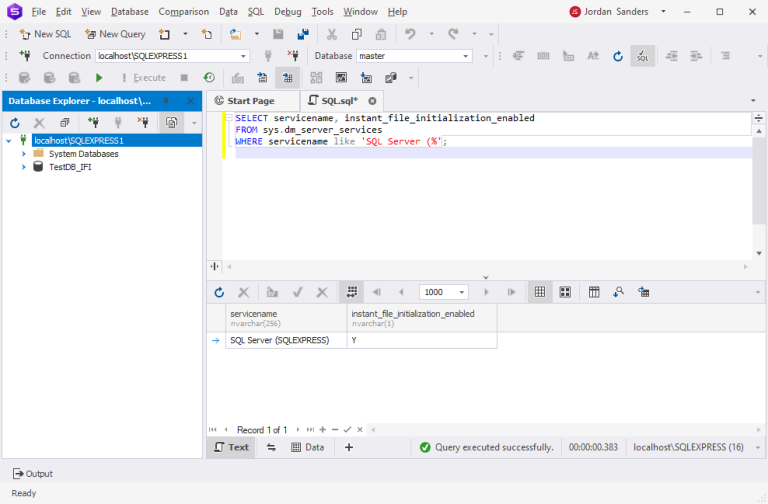768x504 pixels.
Task: Click the page size 1000 field
Action: (437, 292)
